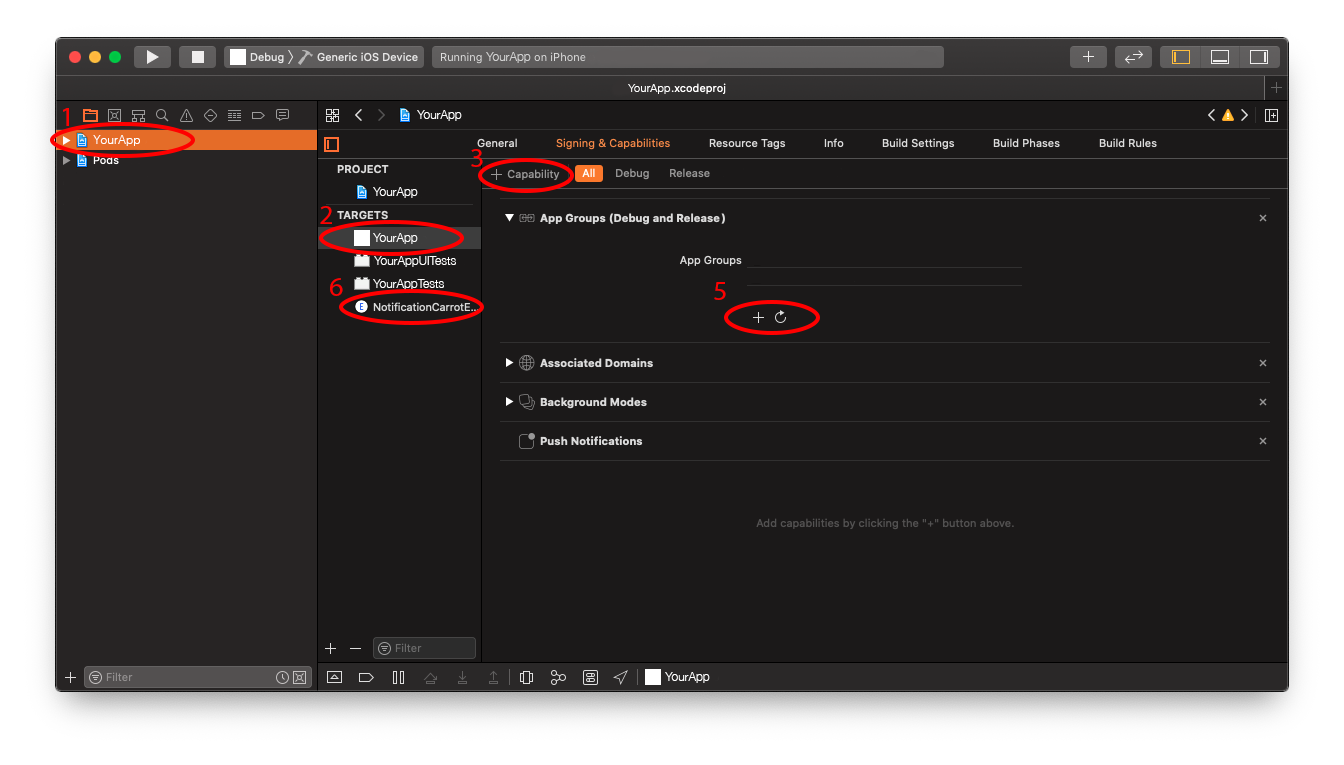Open the Issue navigator warning icon
The height and width of the screenshot is (765, 1344).
[186, 115]
